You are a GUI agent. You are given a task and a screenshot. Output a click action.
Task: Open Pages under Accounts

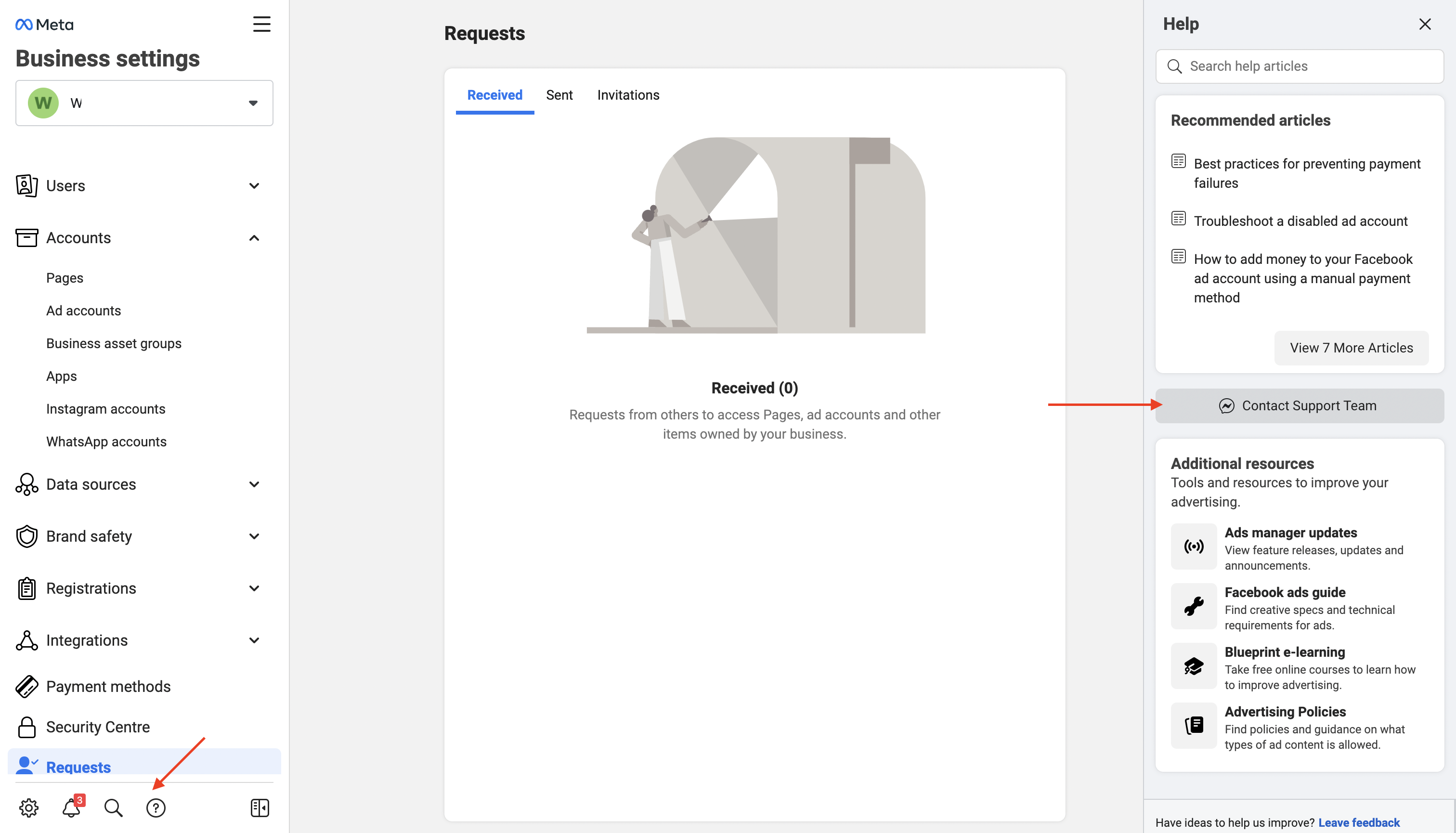pyautogui.click(x=65, y=278)
